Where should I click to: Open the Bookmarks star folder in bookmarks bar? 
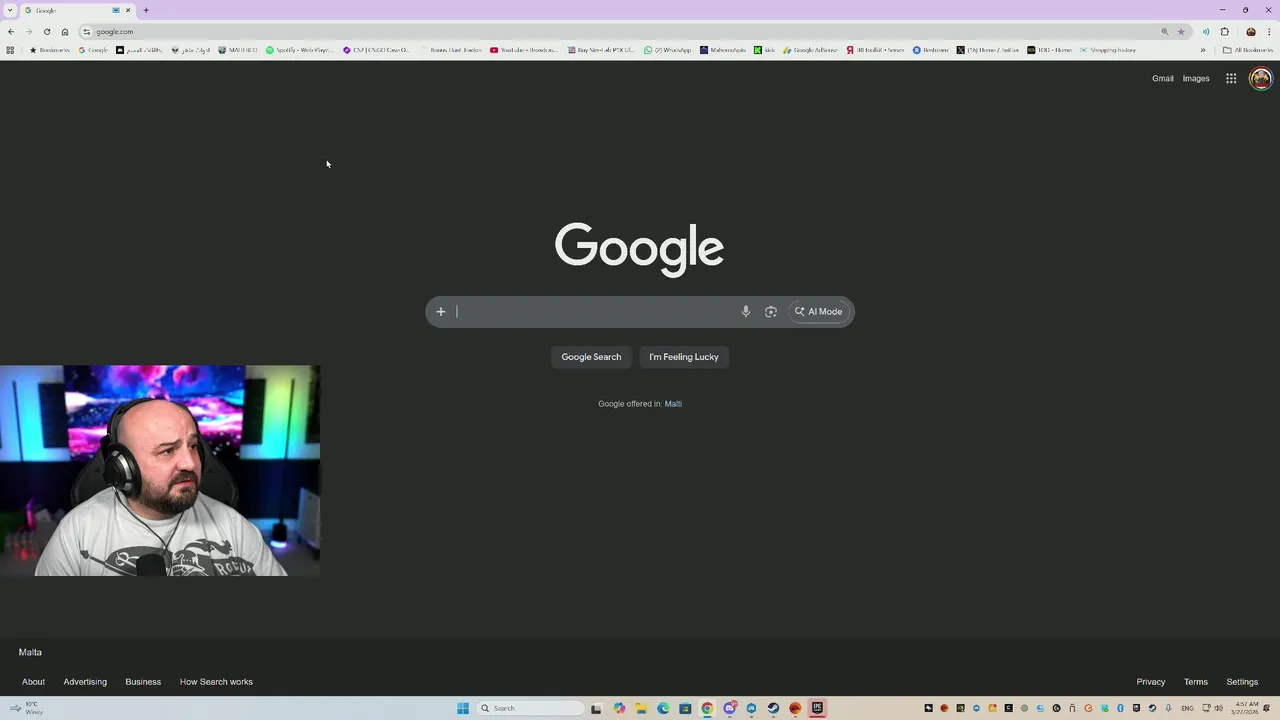[50, 50]
